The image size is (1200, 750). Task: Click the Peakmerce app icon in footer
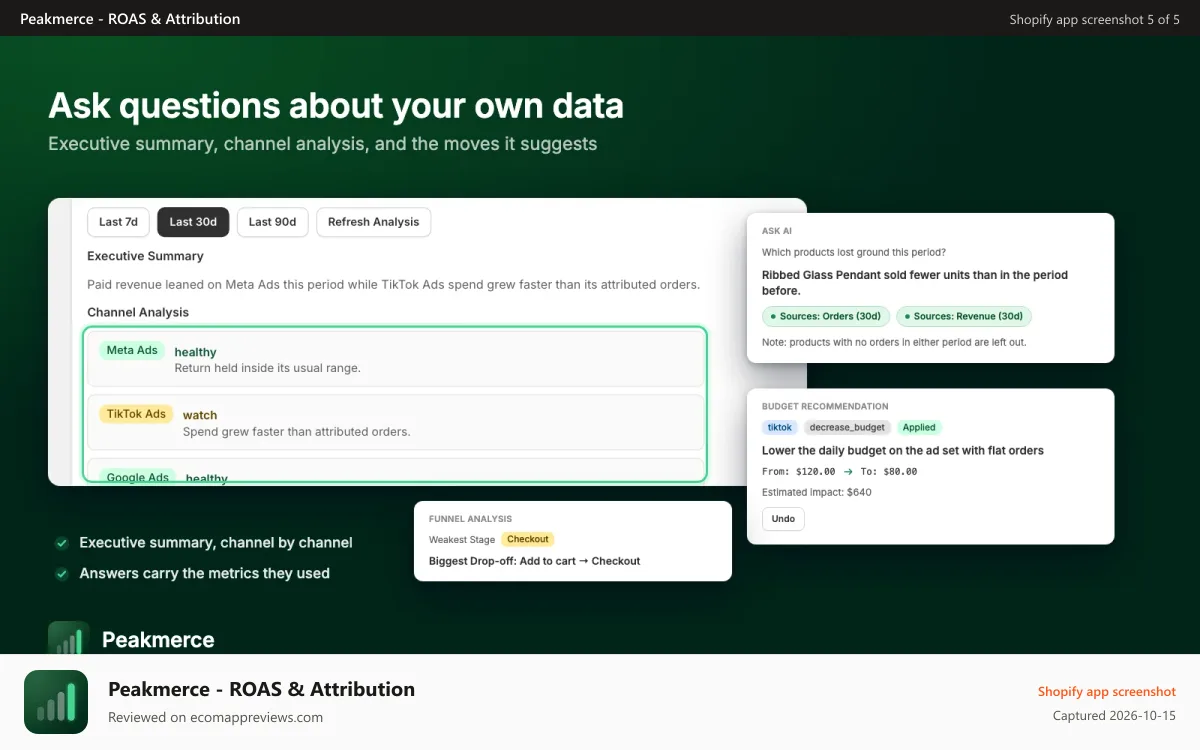56,702
